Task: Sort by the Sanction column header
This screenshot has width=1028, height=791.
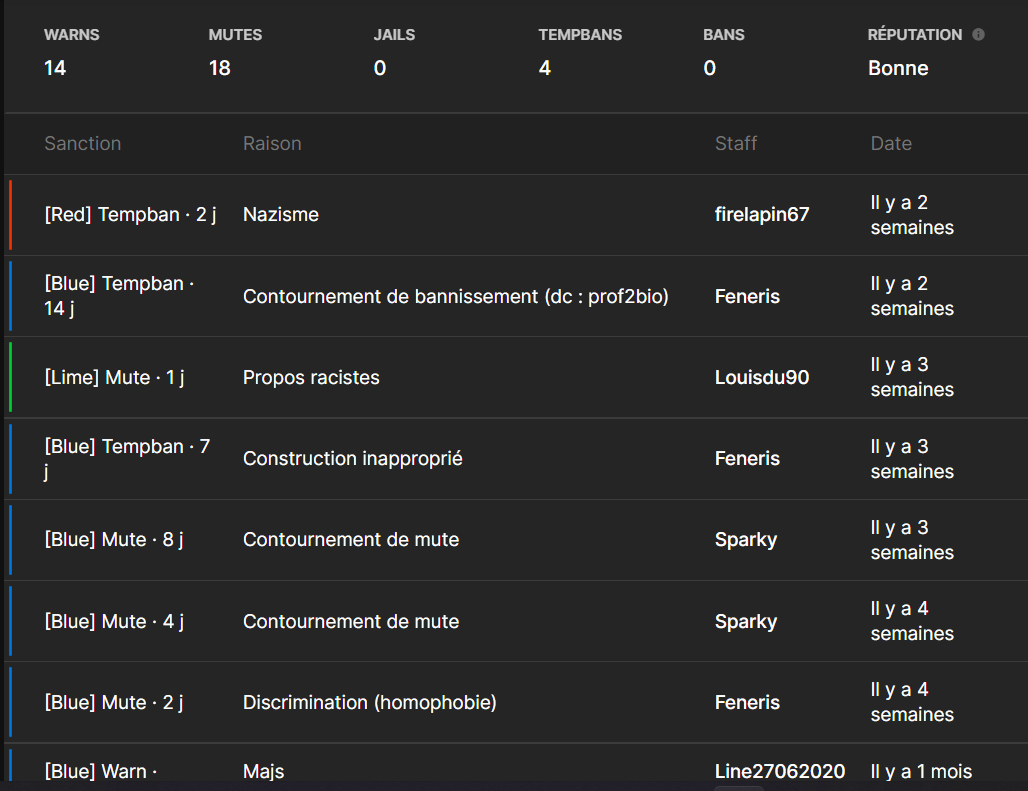Action: 82,144
